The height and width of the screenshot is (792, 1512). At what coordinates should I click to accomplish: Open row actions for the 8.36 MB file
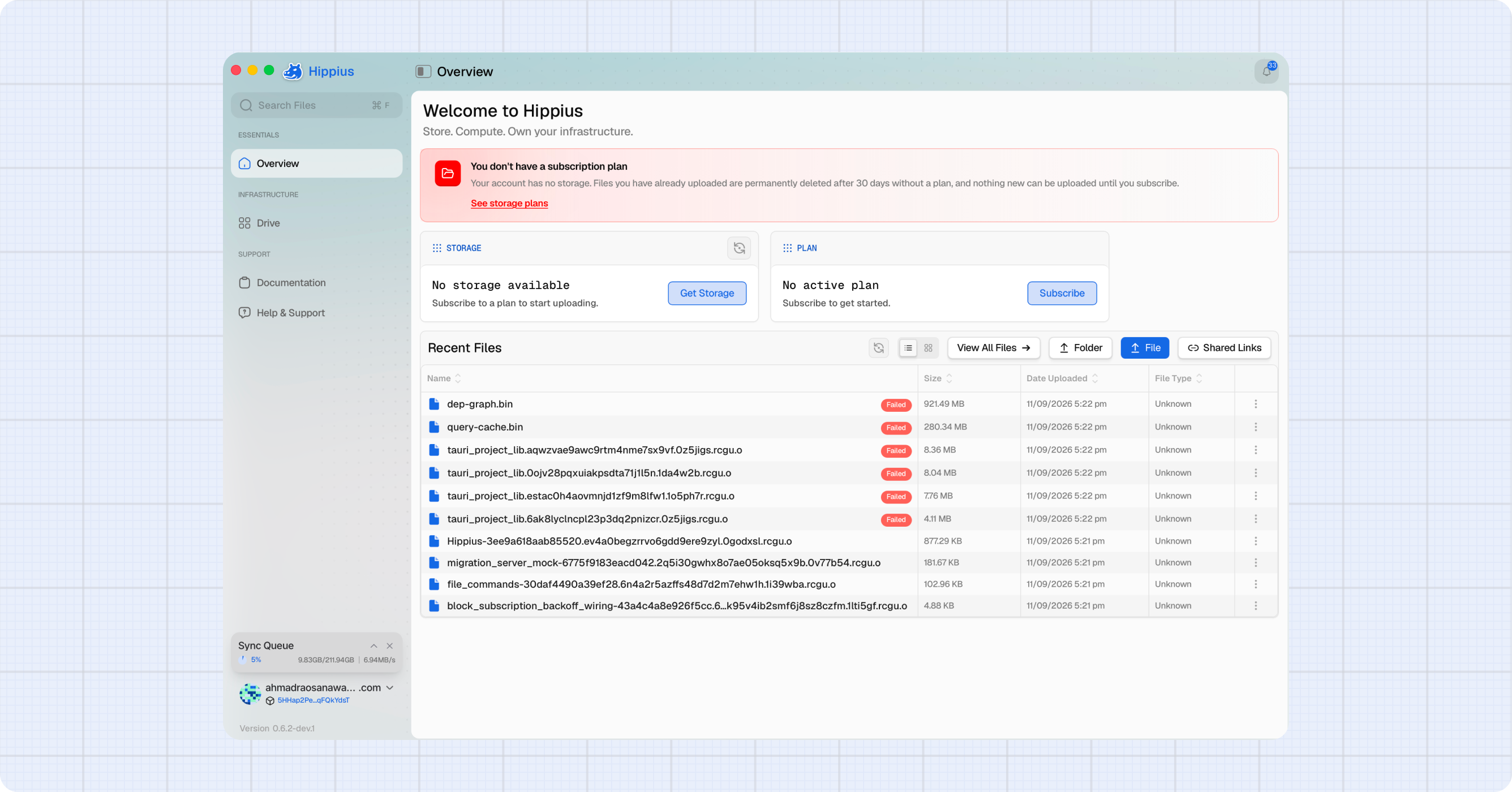tap(1256, 450)
